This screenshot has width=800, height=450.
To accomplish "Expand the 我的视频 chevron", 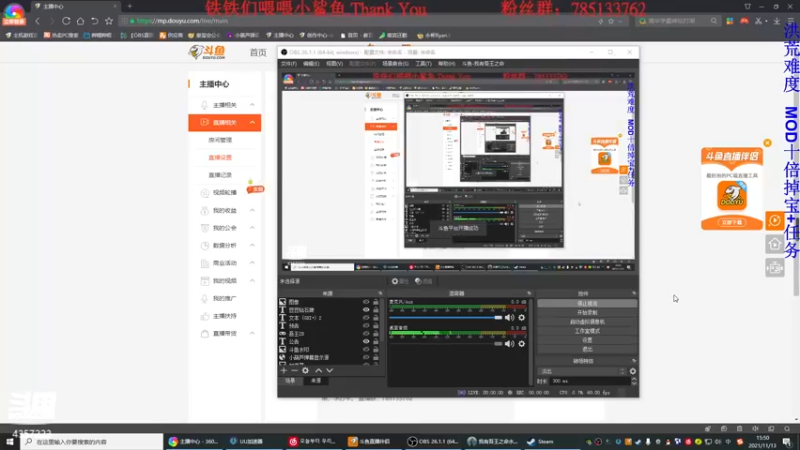I will pyautogui.click(x=252, y=281).
